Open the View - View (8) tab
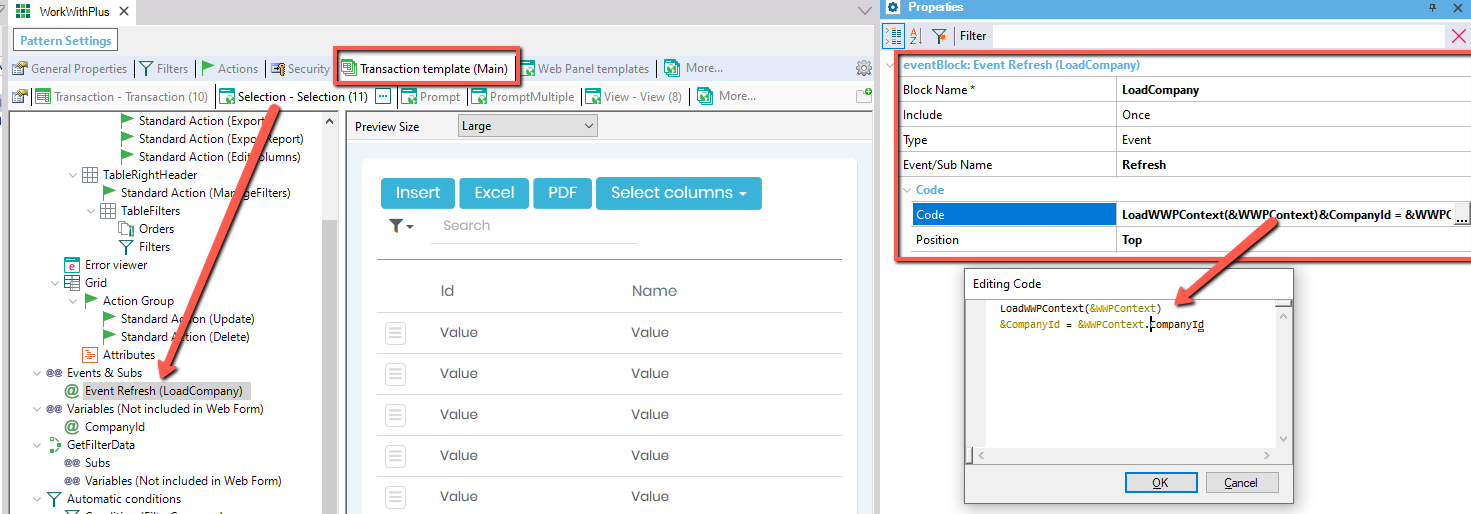Screen dimensions: 1471x514 click(x=633, y=97)
